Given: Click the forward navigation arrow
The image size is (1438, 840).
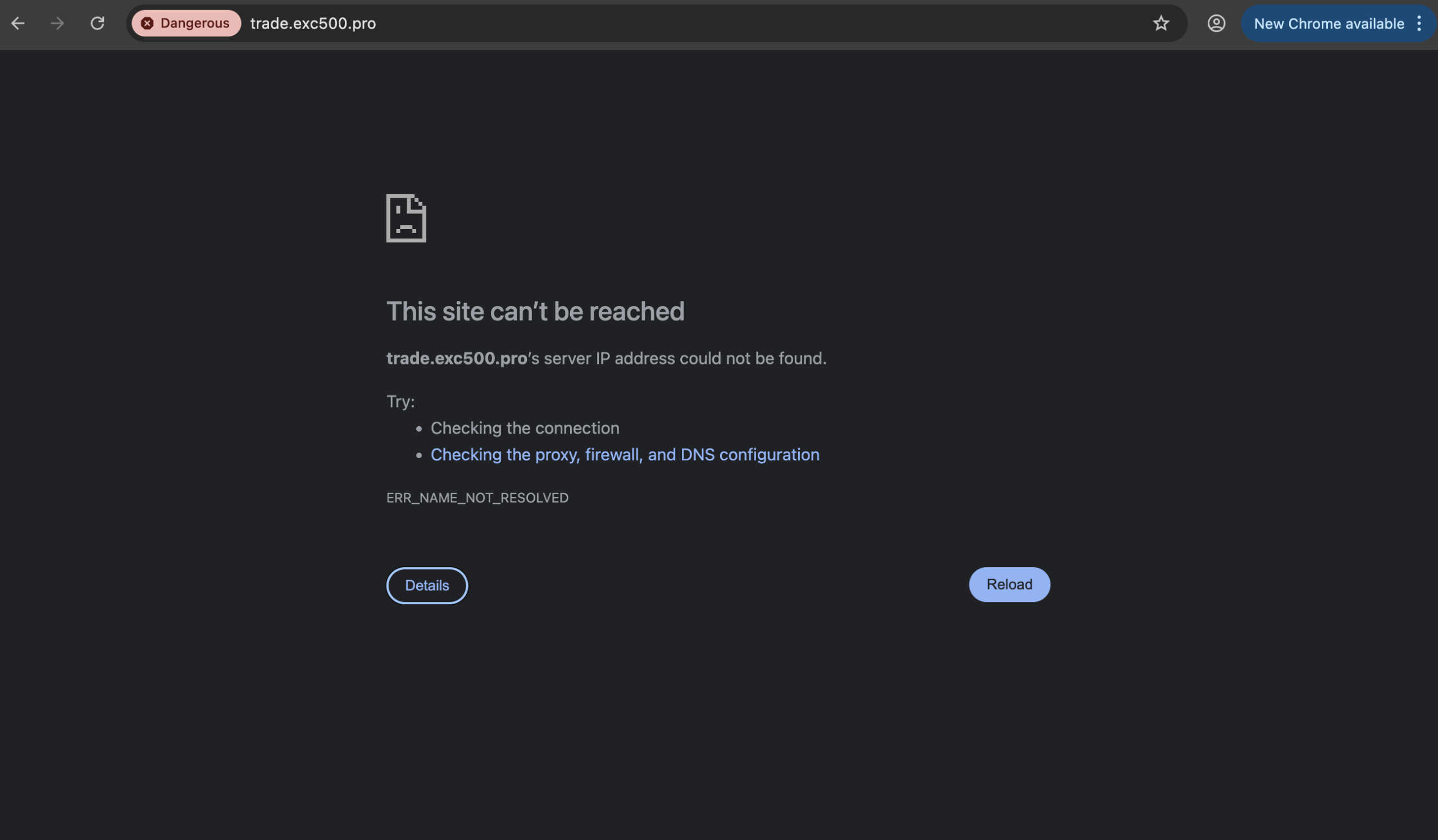Looking at the screenshot, I should pos(57,24).
